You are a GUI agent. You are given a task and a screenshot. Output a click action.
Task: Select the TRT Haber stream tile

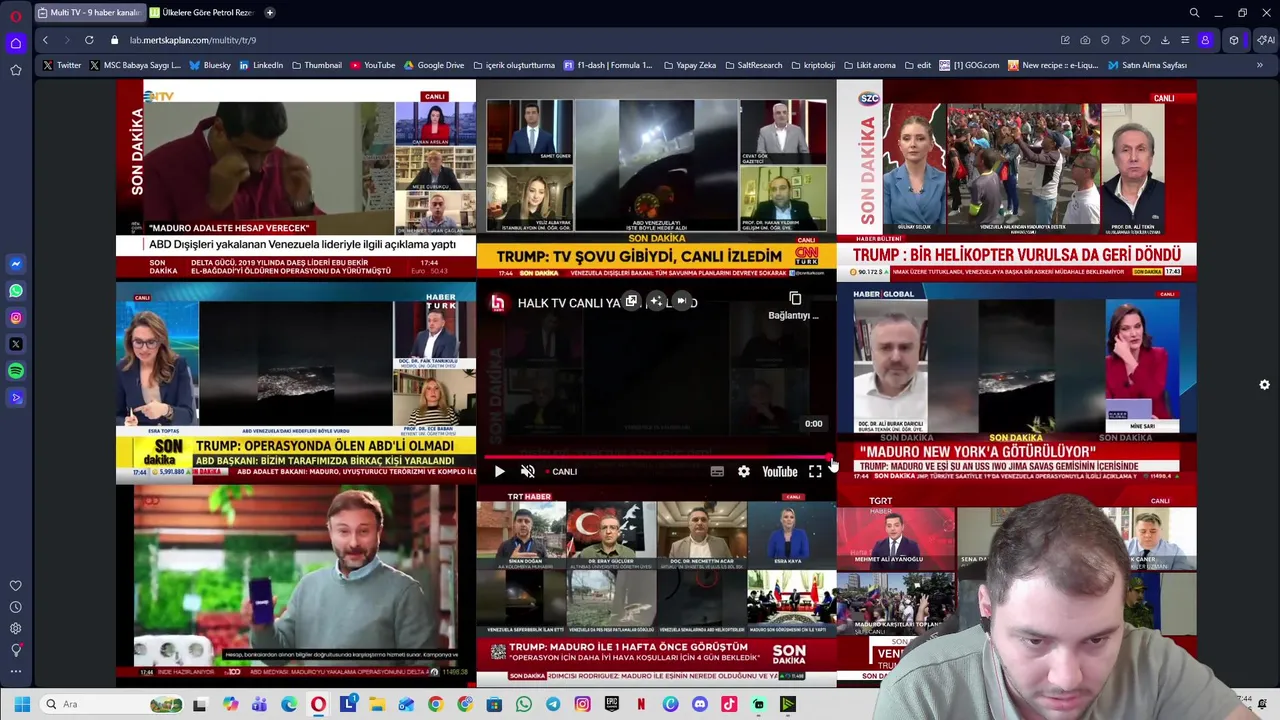tap(656, 588)
